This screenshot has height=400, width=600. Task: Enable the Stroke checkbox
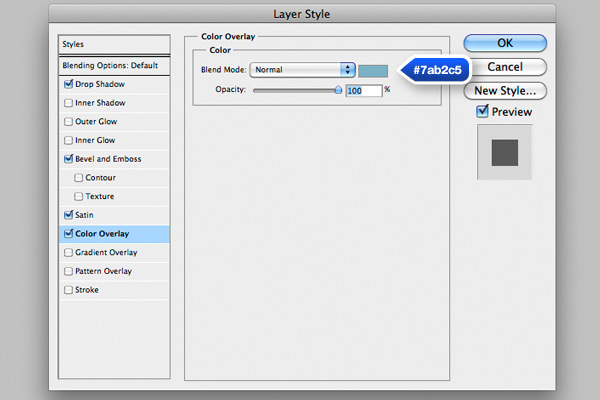click(x=68, y=290)
